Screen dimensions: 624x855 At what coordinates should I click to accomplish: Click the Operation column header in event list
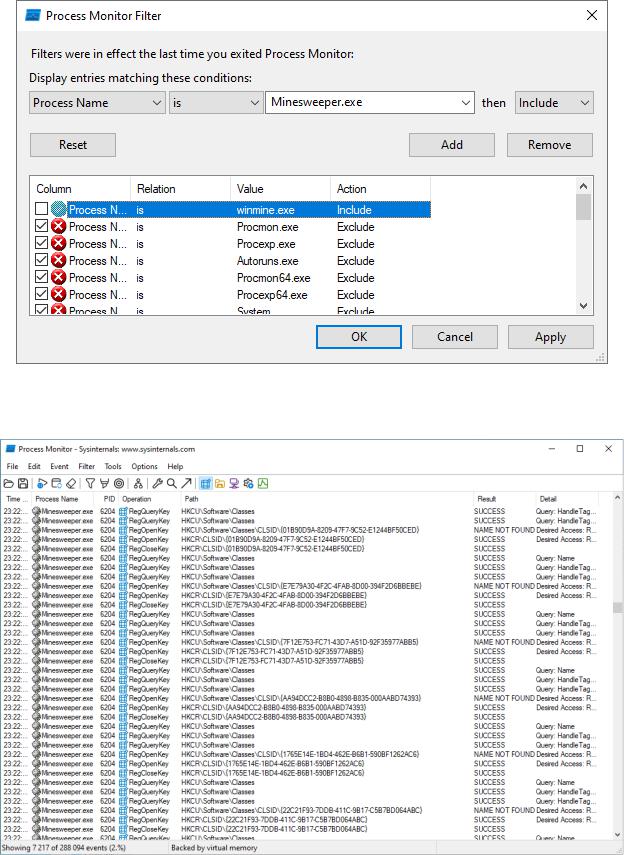click(x=149, y=499)
